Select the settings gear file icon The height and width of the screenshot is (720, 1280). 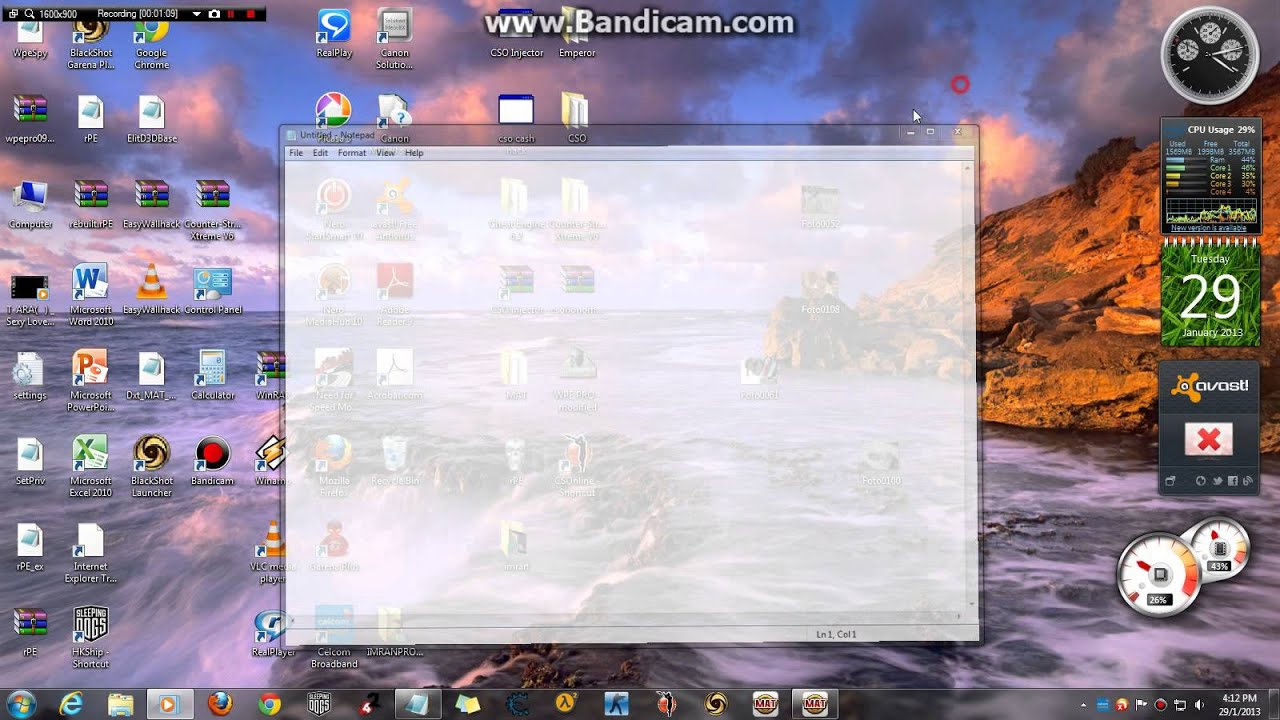coord(30,376)
